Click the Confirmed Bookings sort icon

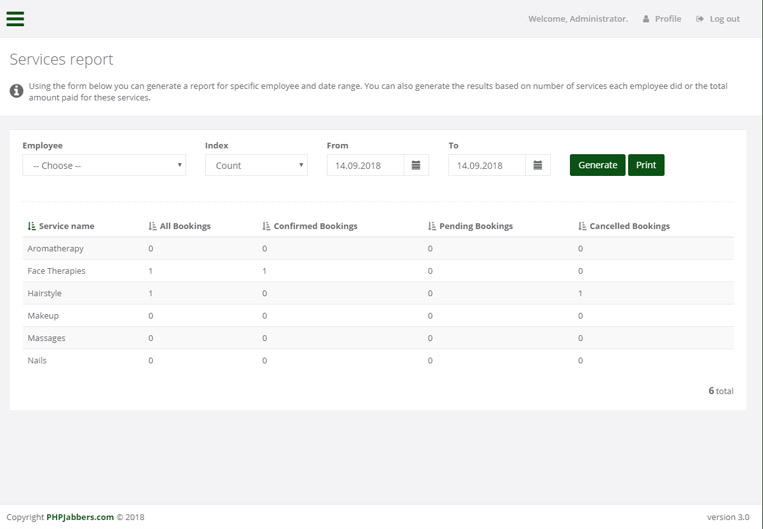266,226
